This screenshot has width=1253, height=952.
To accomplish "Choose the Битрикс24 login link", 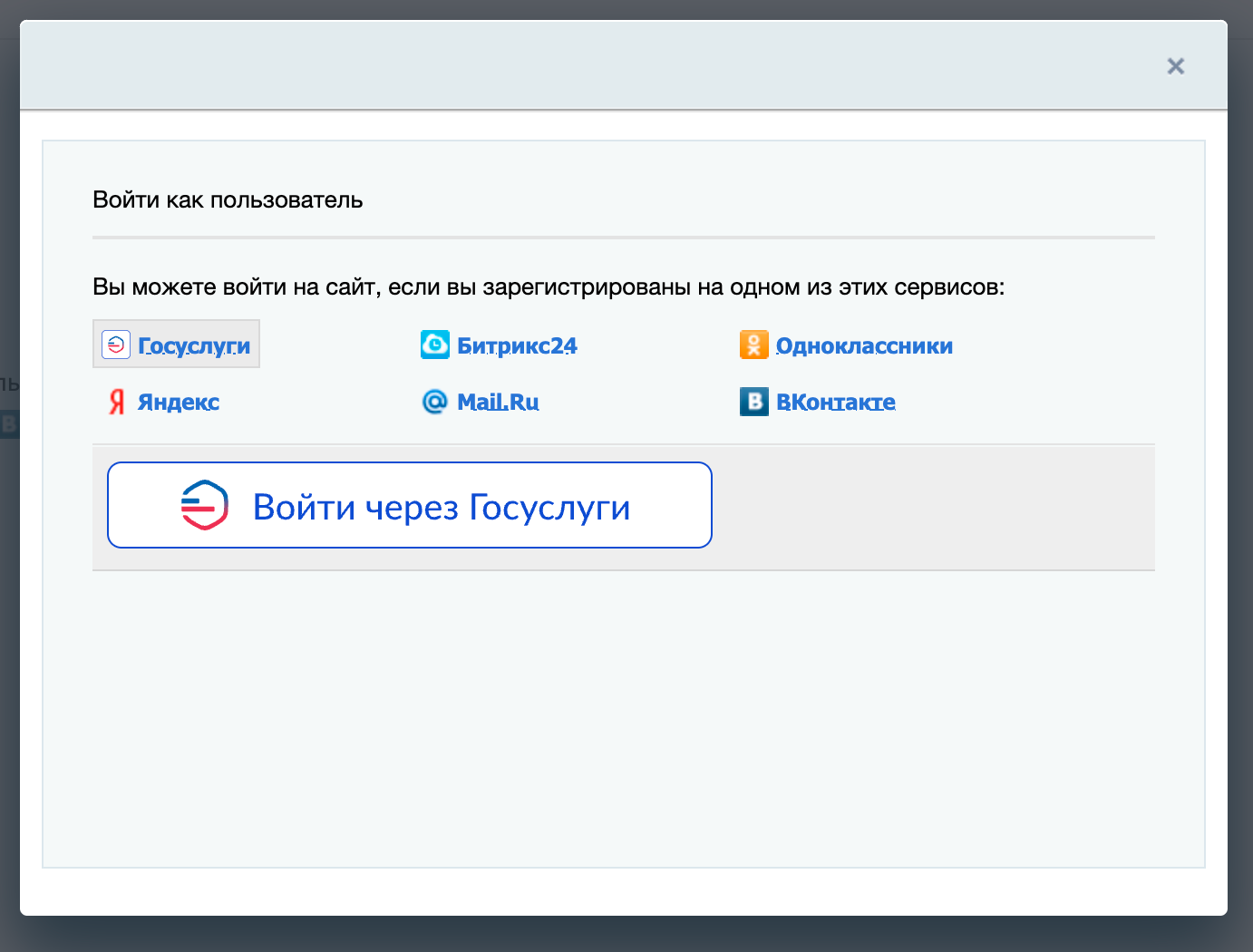I will click(517, 345).
